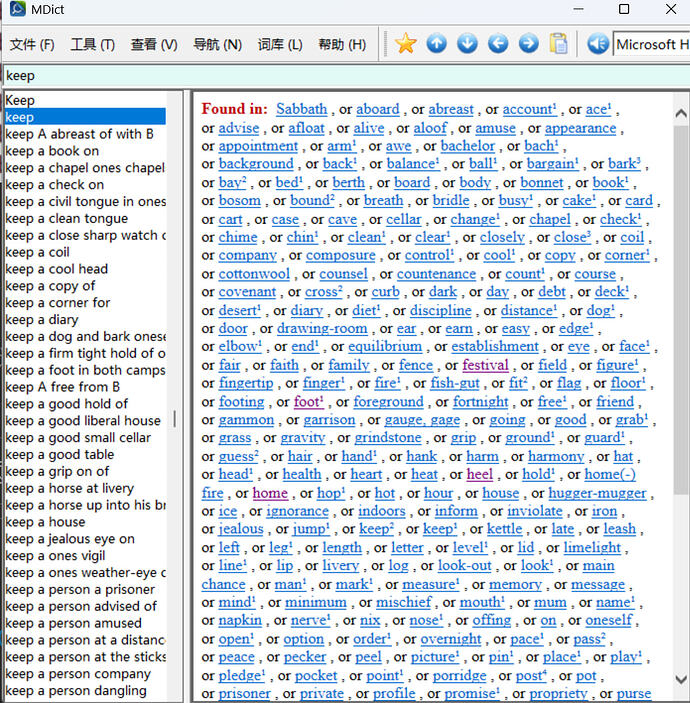The width and height of the screenshot is (690, 703).
Task: Follow the visited festival link
Action: (x=486, y=365)
